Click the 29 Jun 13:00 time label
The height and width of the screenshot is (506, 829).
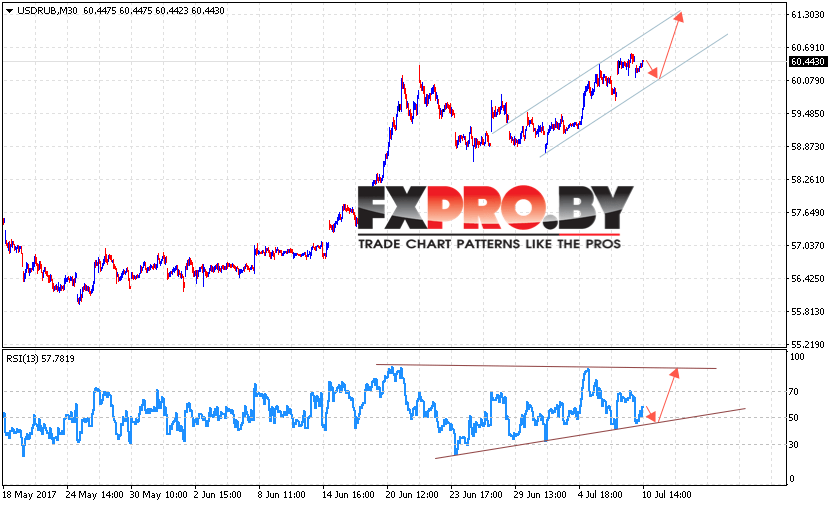pyautogui.click(x=540, y=495)
